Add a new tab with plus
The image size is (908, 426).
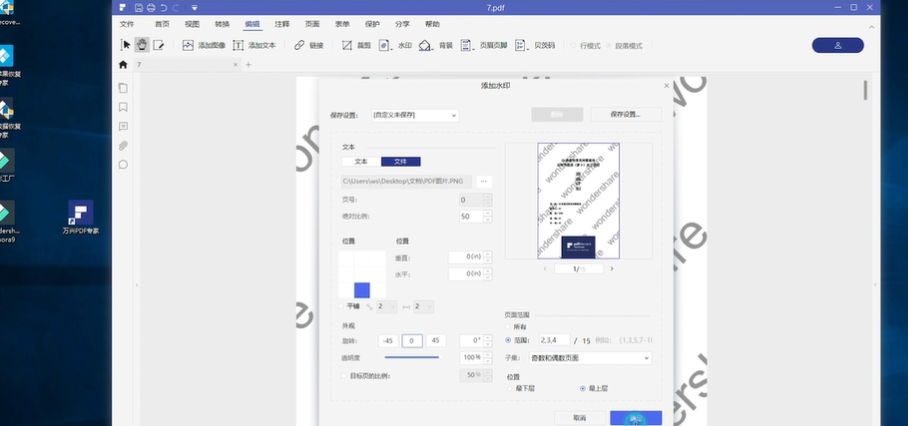coord(248,65)
